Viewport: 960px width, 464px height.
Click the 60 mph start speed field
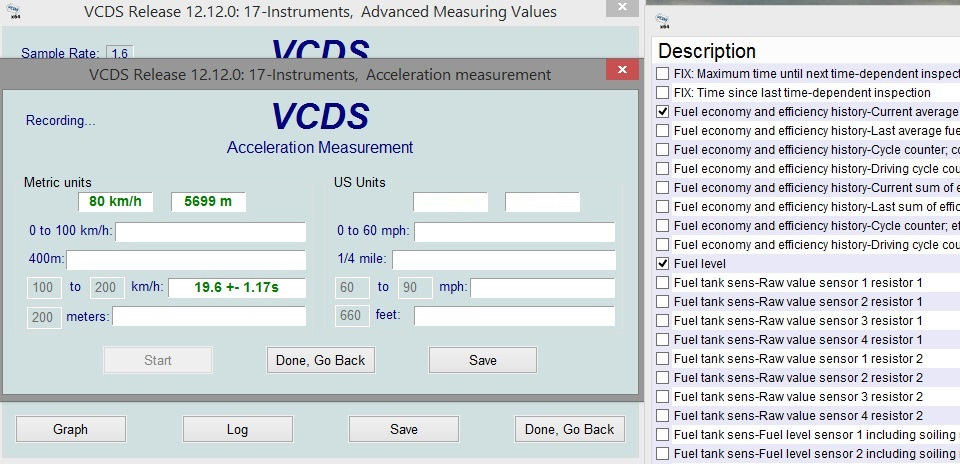click(352, 288)
